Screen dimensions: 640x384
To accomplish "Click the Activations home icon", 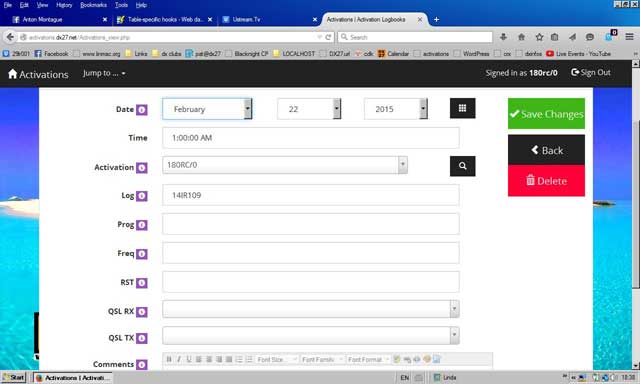I will 13,74.
